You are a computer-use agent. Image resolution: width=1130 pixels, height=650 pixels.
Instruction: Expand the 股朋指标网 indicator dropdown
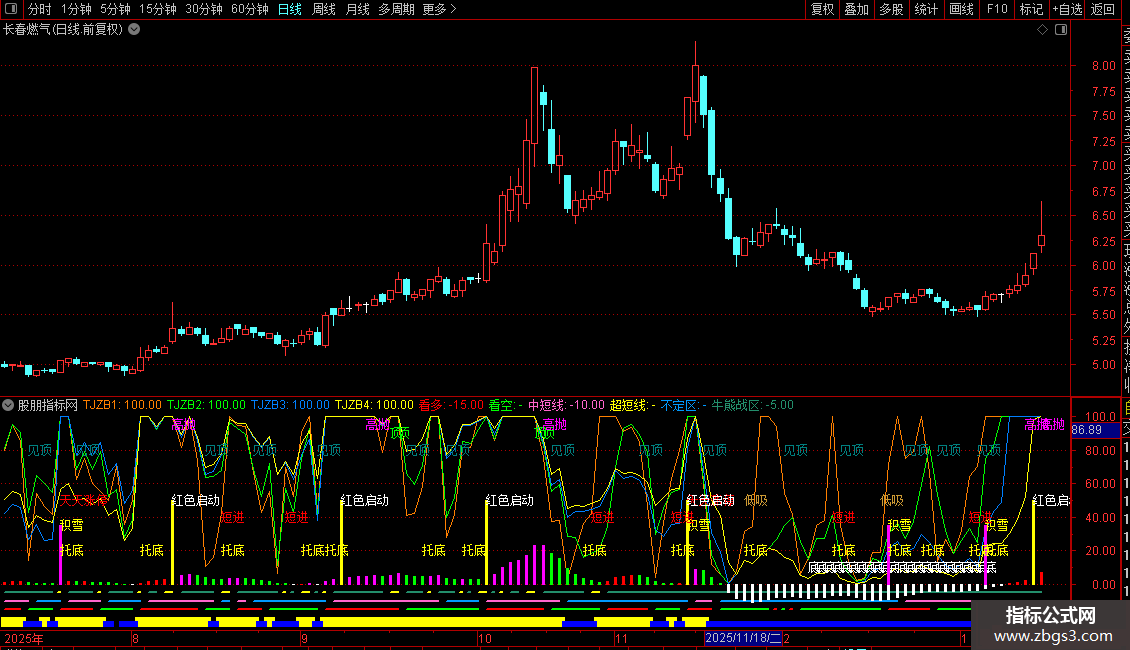pos(9,405)
